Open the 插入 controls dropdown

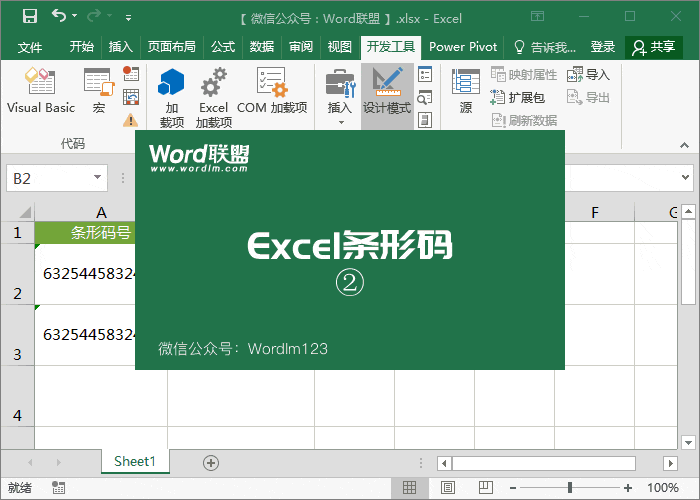tap(340, 96)
